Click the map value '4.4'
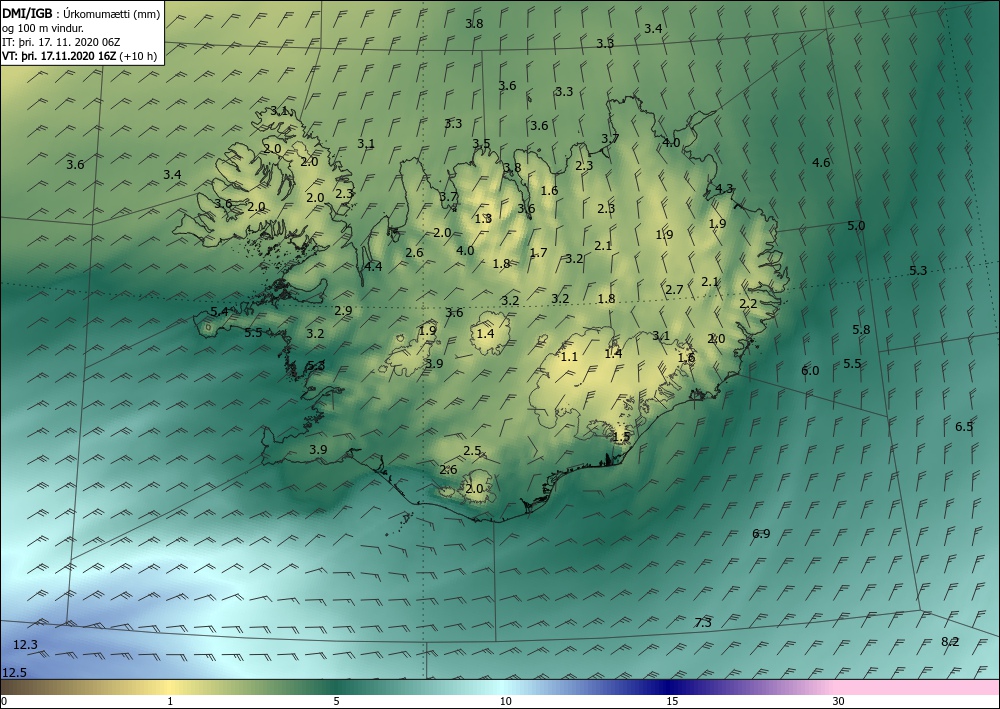The image size is (1000, 709). (x=373, y=267)
